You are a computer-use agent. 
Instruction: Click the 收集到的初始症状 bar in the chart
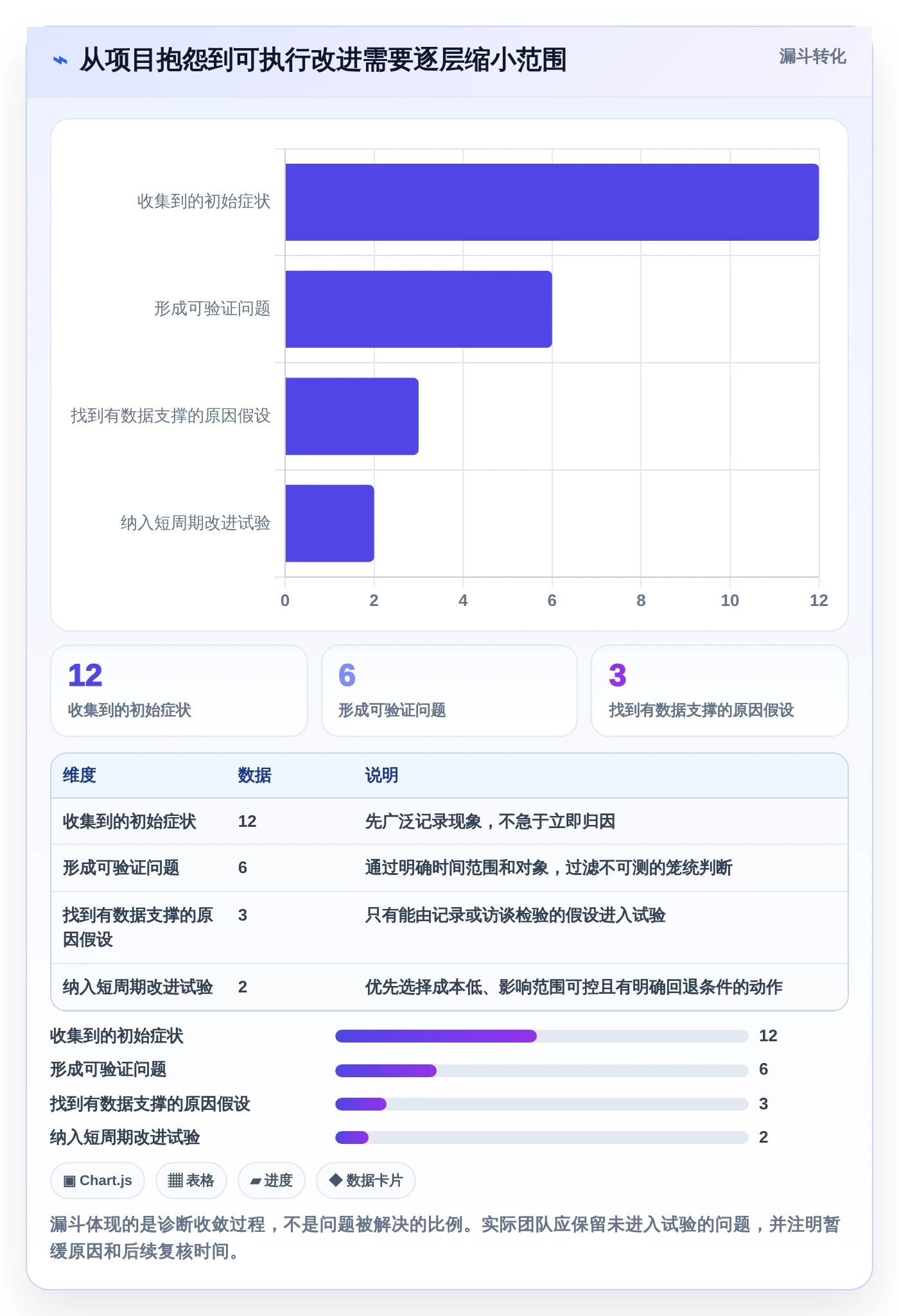(x=552, y=202)
